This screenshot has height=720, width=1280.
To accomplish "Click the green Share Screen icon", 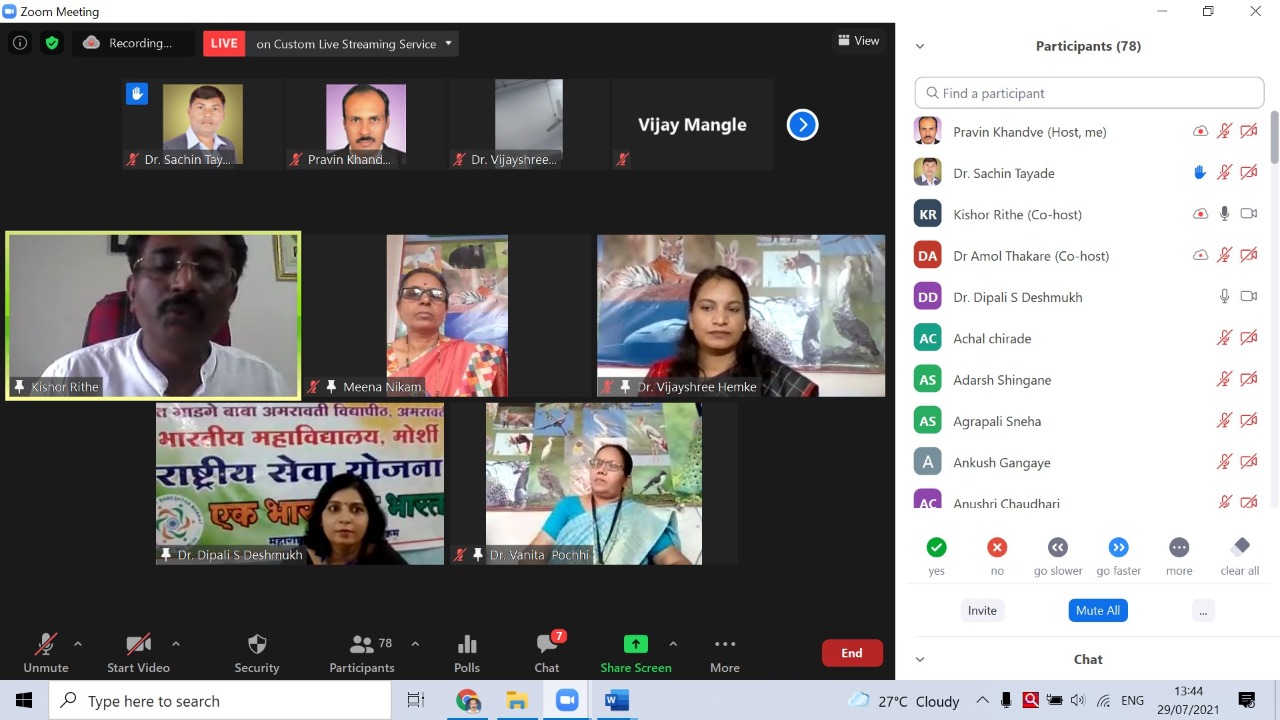I will [x=635, y=644].
